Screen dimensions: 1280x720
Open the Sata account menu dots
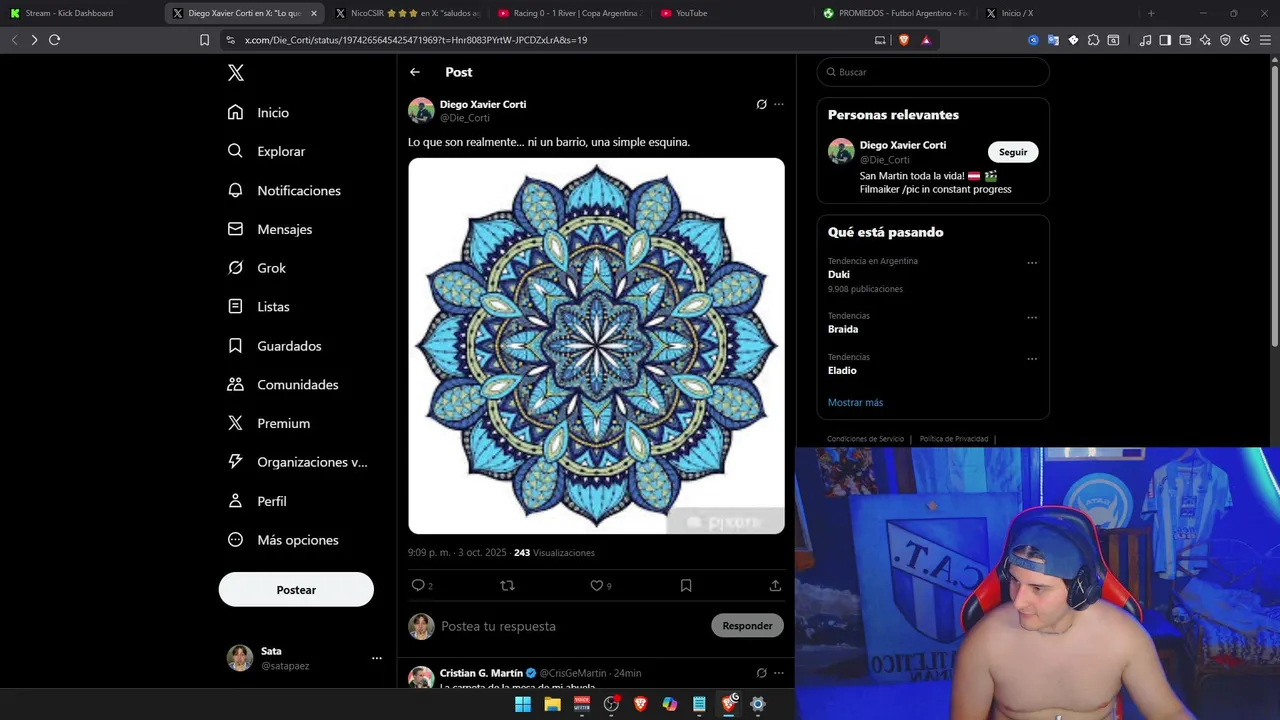377,658
